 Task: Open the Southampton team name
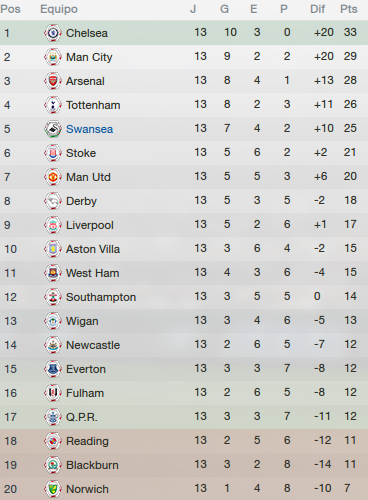pyautogui.click(x=101, y=297)
